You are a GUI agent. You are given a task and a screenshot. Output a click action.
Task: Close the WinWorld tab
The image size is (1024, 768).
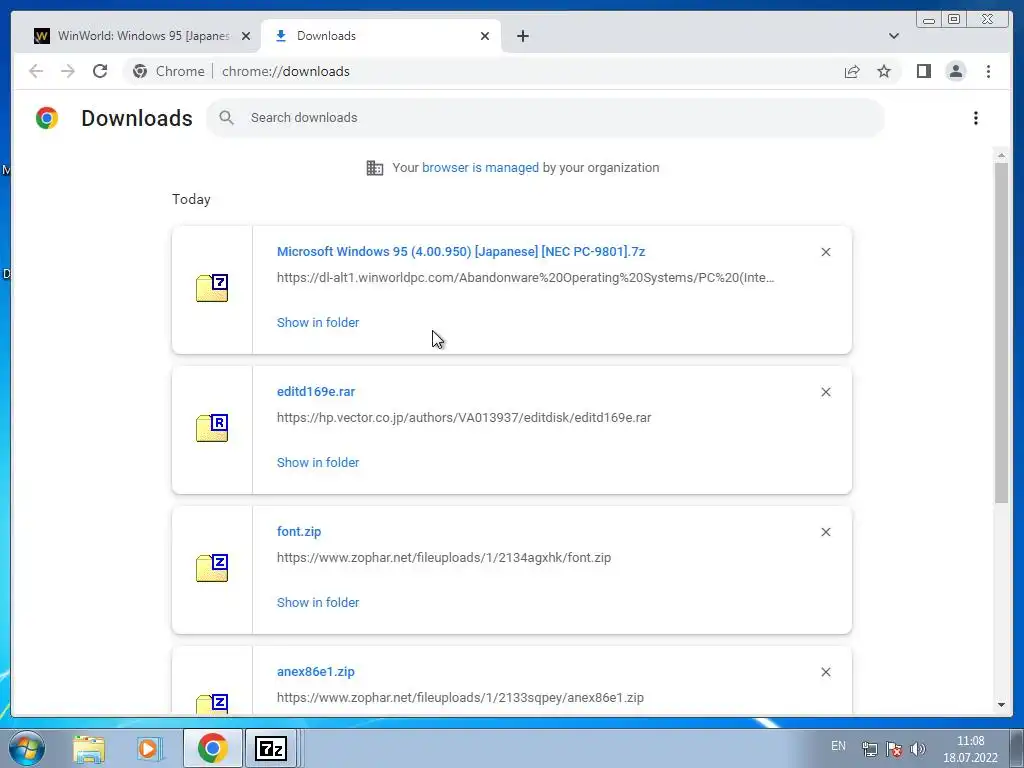pyautogui.click(x=246, y=36)
